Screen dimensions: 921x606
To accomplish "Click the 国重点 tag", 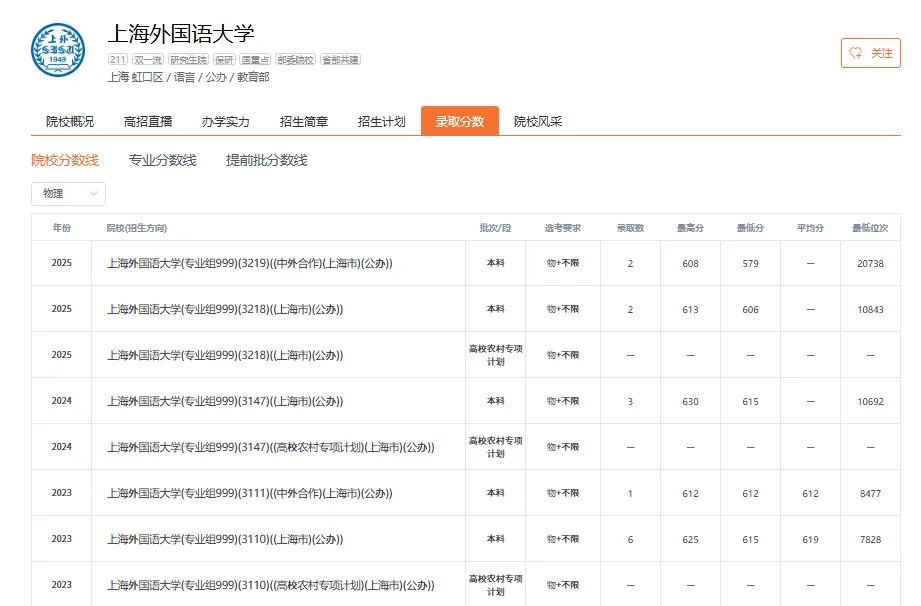I will [x=256, y=59].
